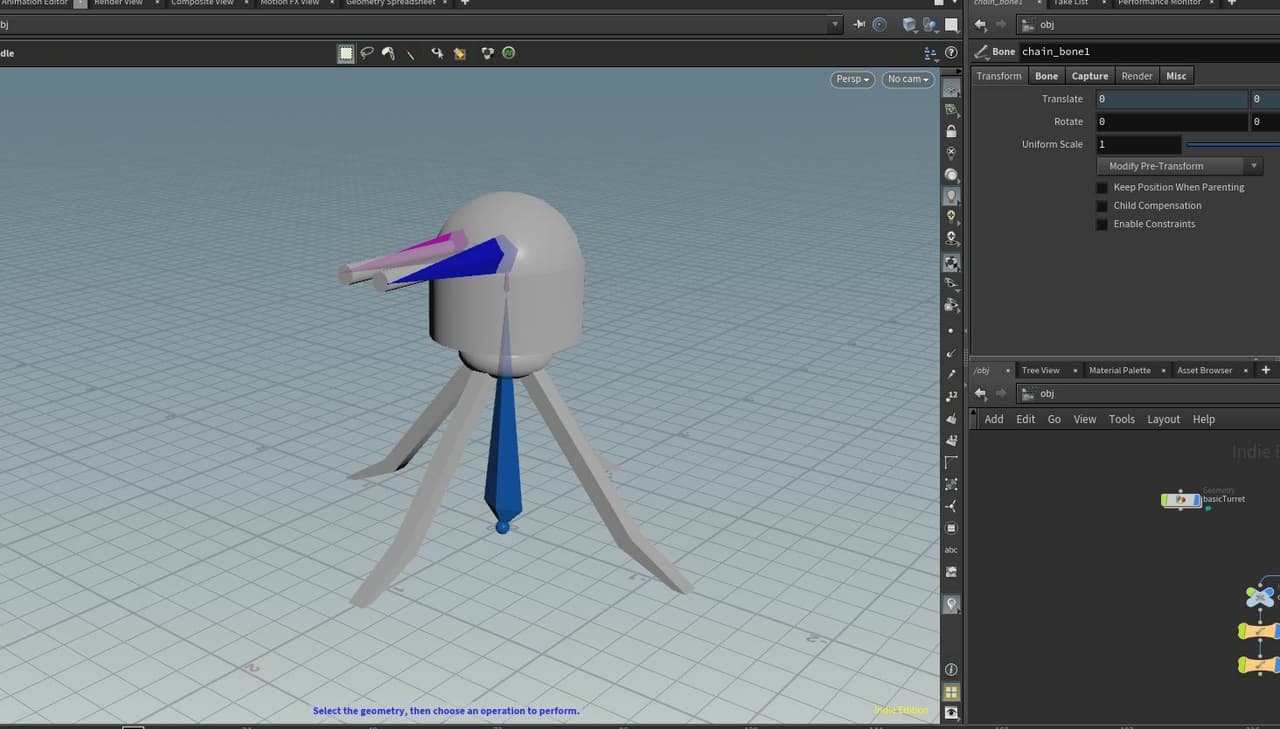The height and width of the screenshot is (729, 1280).
Task: Switch to the Misc tab
Action: coord(1177,76)
